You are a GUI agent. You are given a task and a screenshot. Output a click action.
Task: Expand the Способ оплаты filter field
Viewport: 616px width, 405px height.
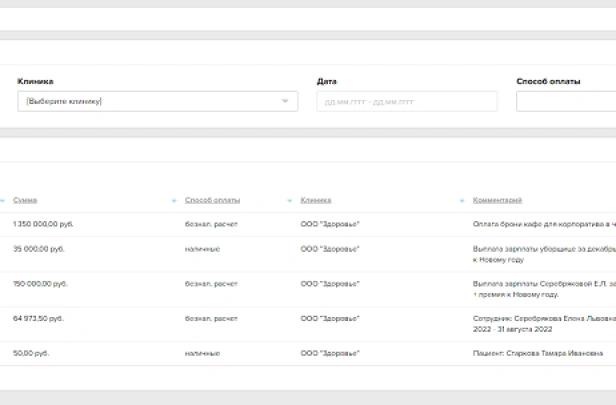(565, 101)
